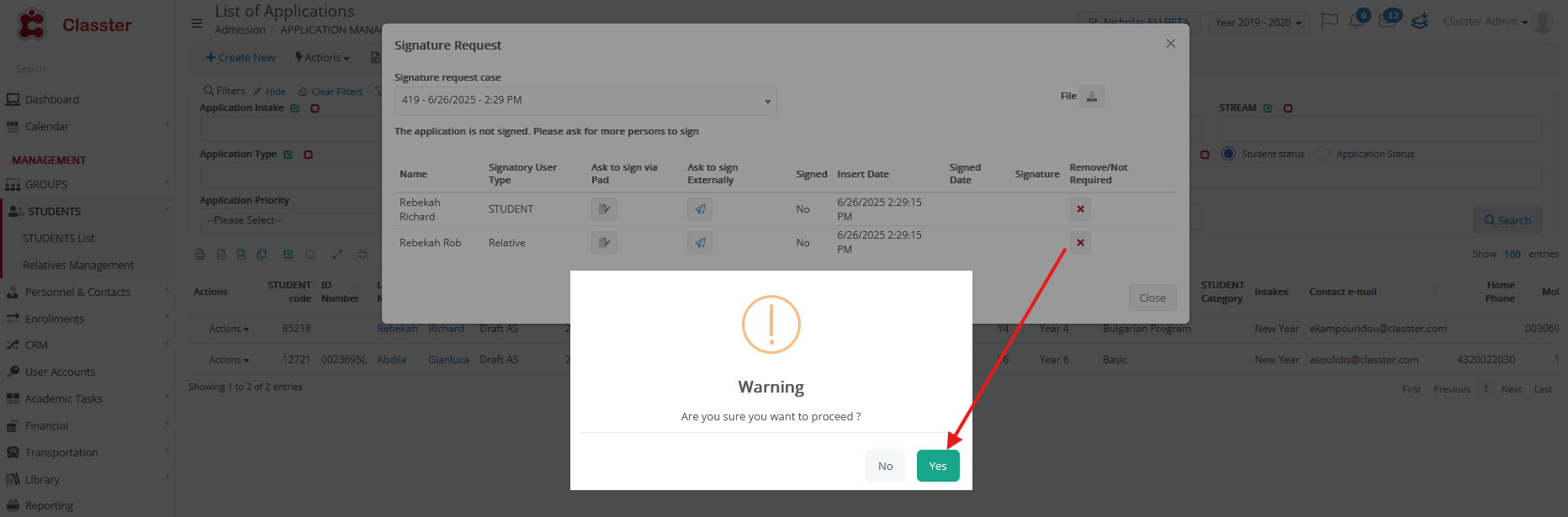Open the notifications bell icon
Screen dimensions: 1568x517
click(1356, 22)
